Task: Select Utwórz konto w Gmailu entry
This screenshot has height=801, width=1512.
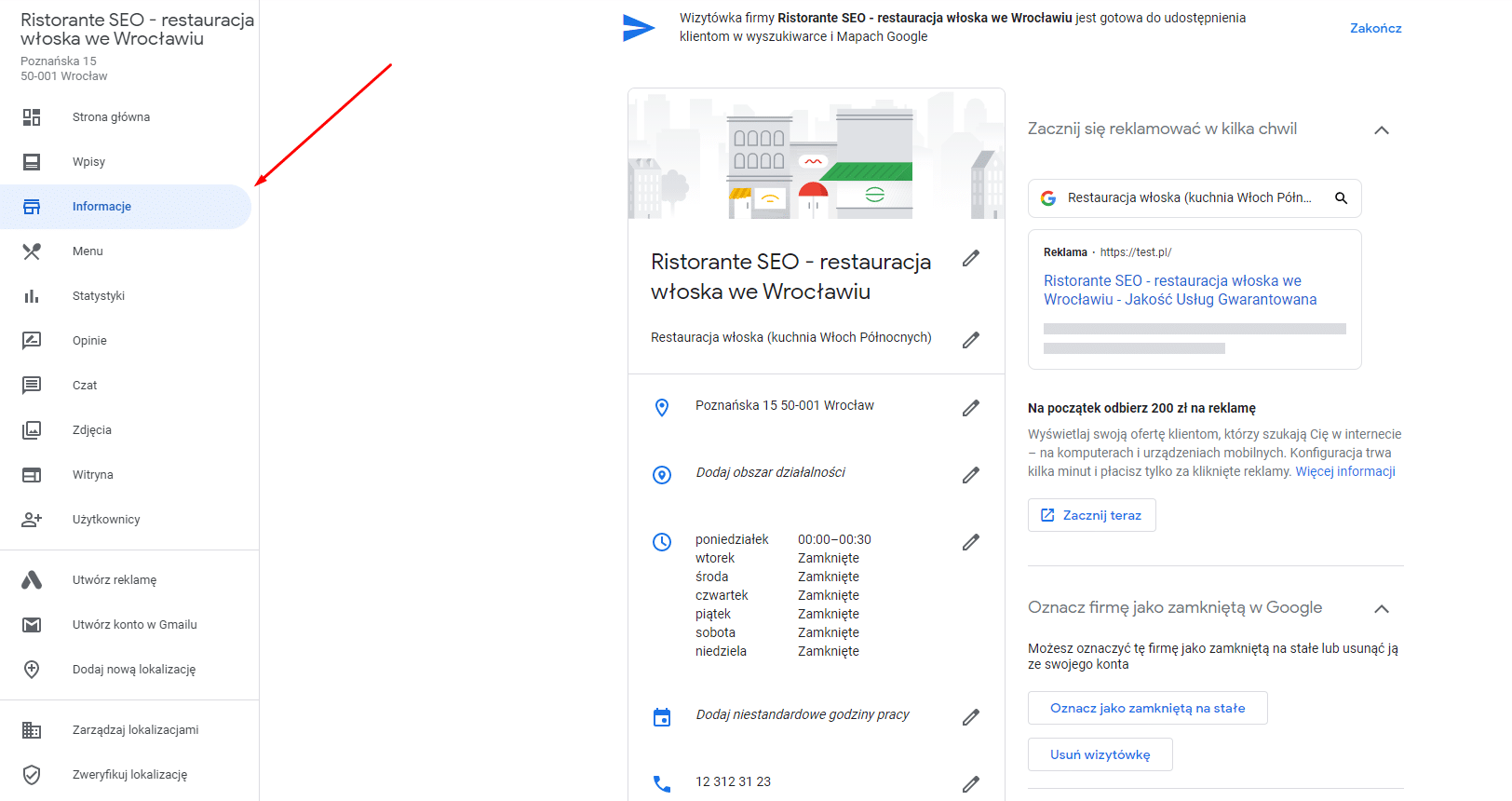Action: [x=126, y=625]
